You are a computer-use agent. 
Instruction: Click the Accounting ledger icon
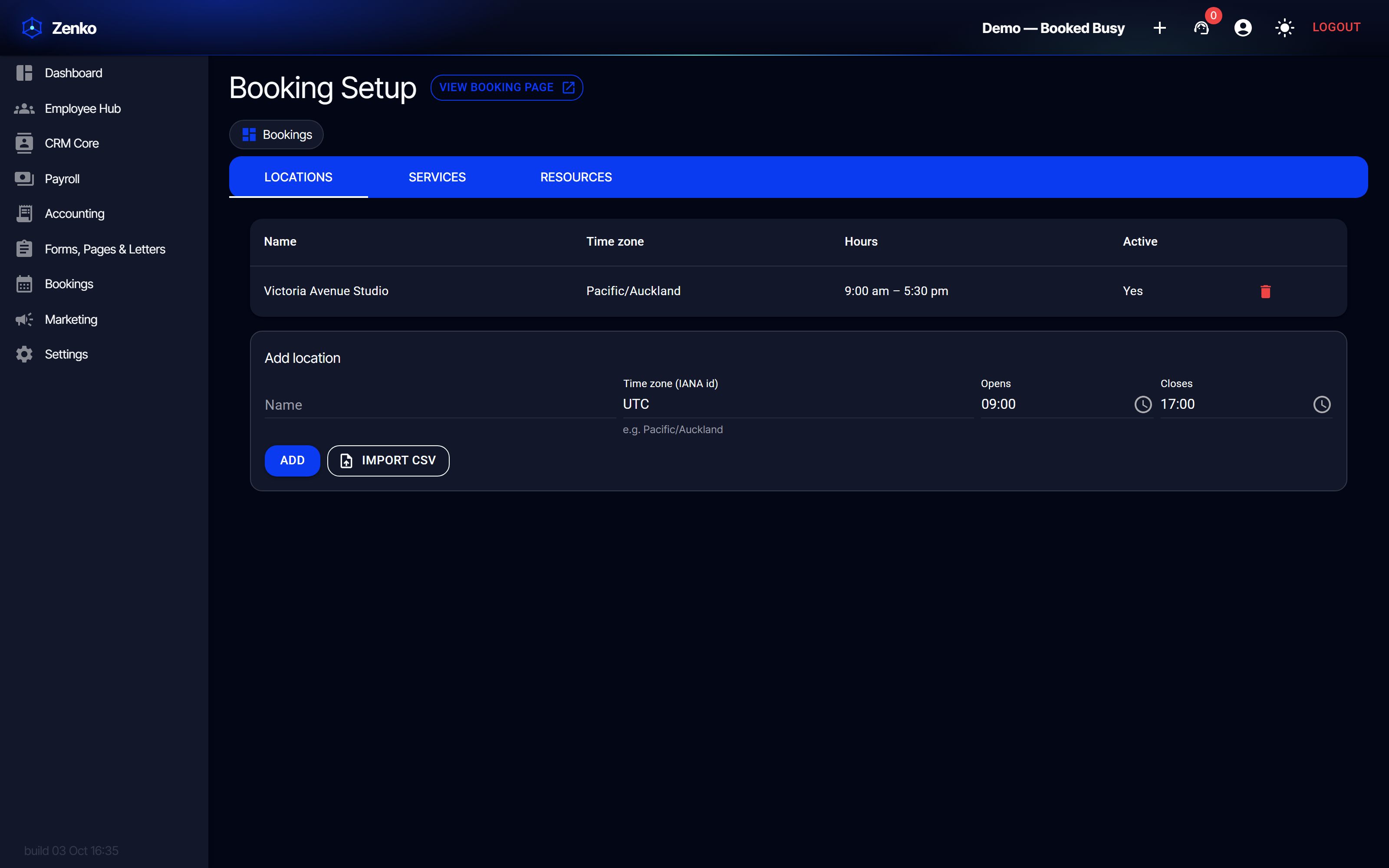tap(24, 214)
